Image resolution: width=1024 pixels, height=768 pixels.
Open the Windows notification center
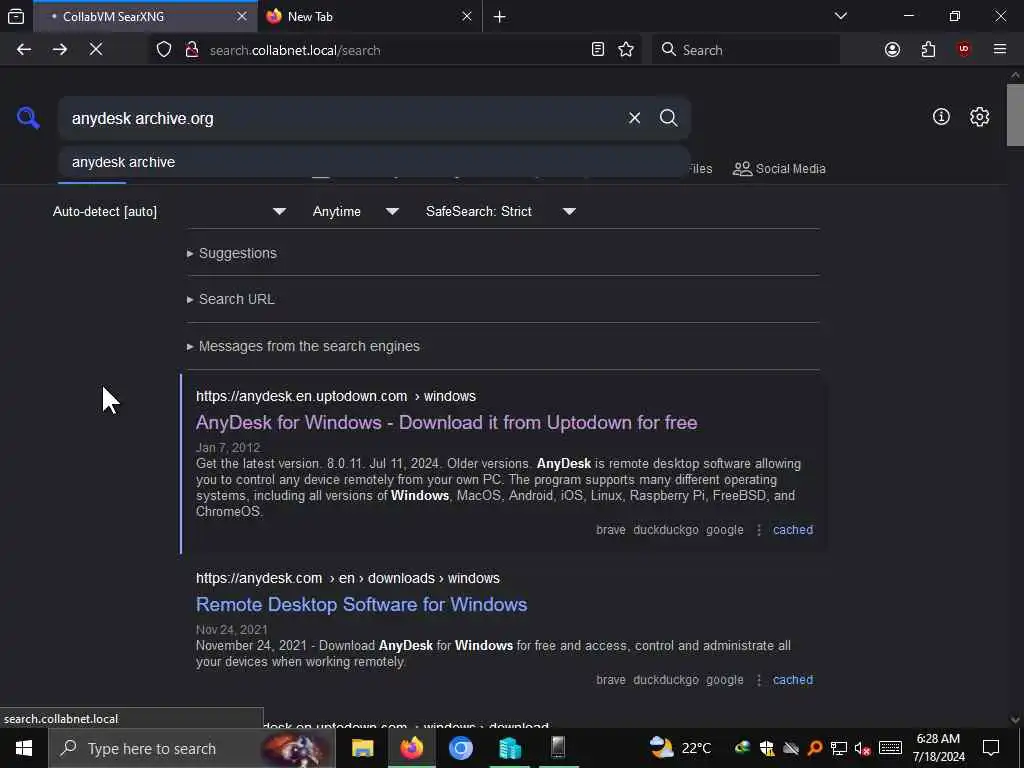(x=991, y=748)
